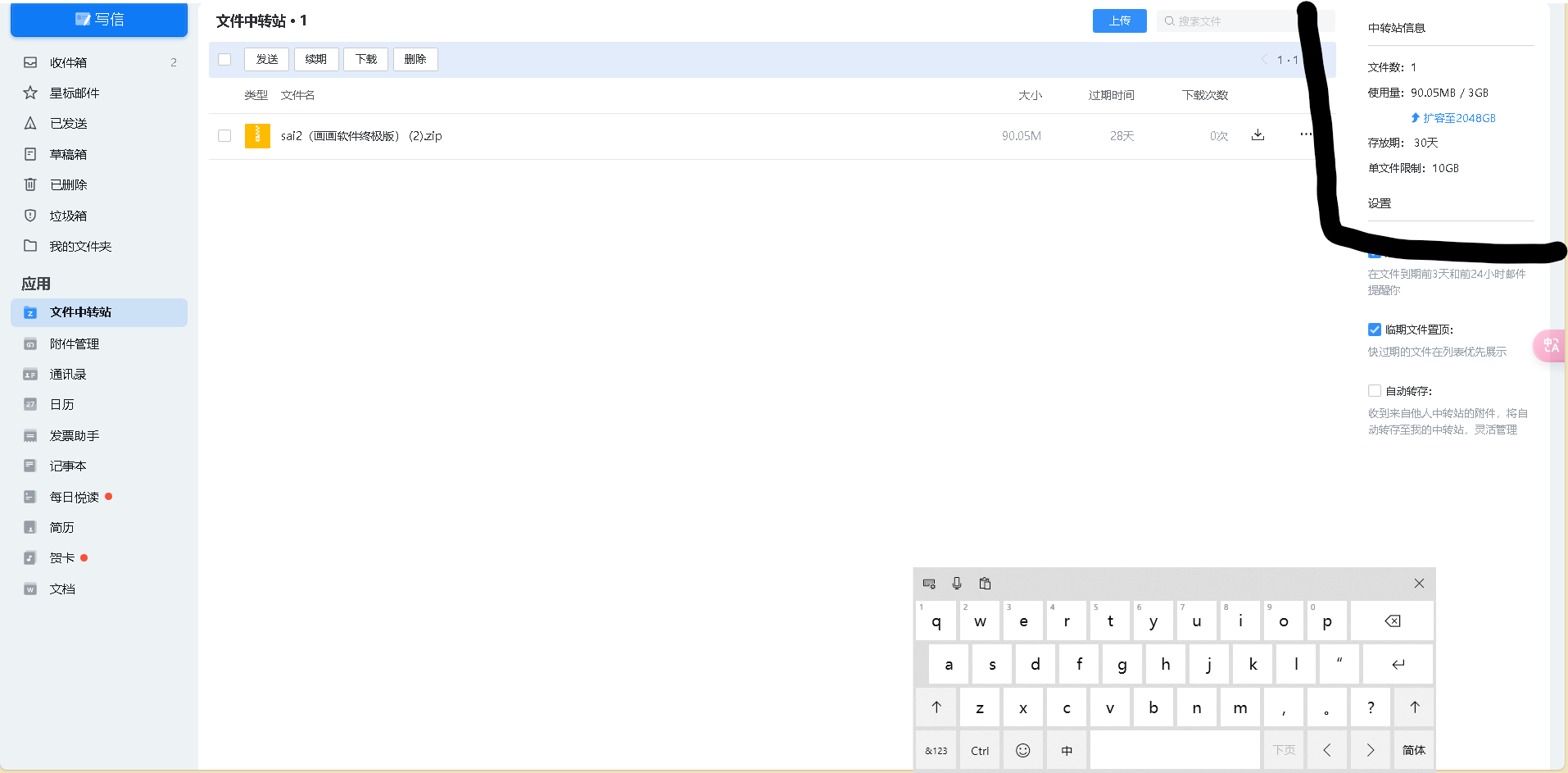Open 收件箱 in the sidebar
This screenshot has width=1568, height=773.
click(68, 62)
